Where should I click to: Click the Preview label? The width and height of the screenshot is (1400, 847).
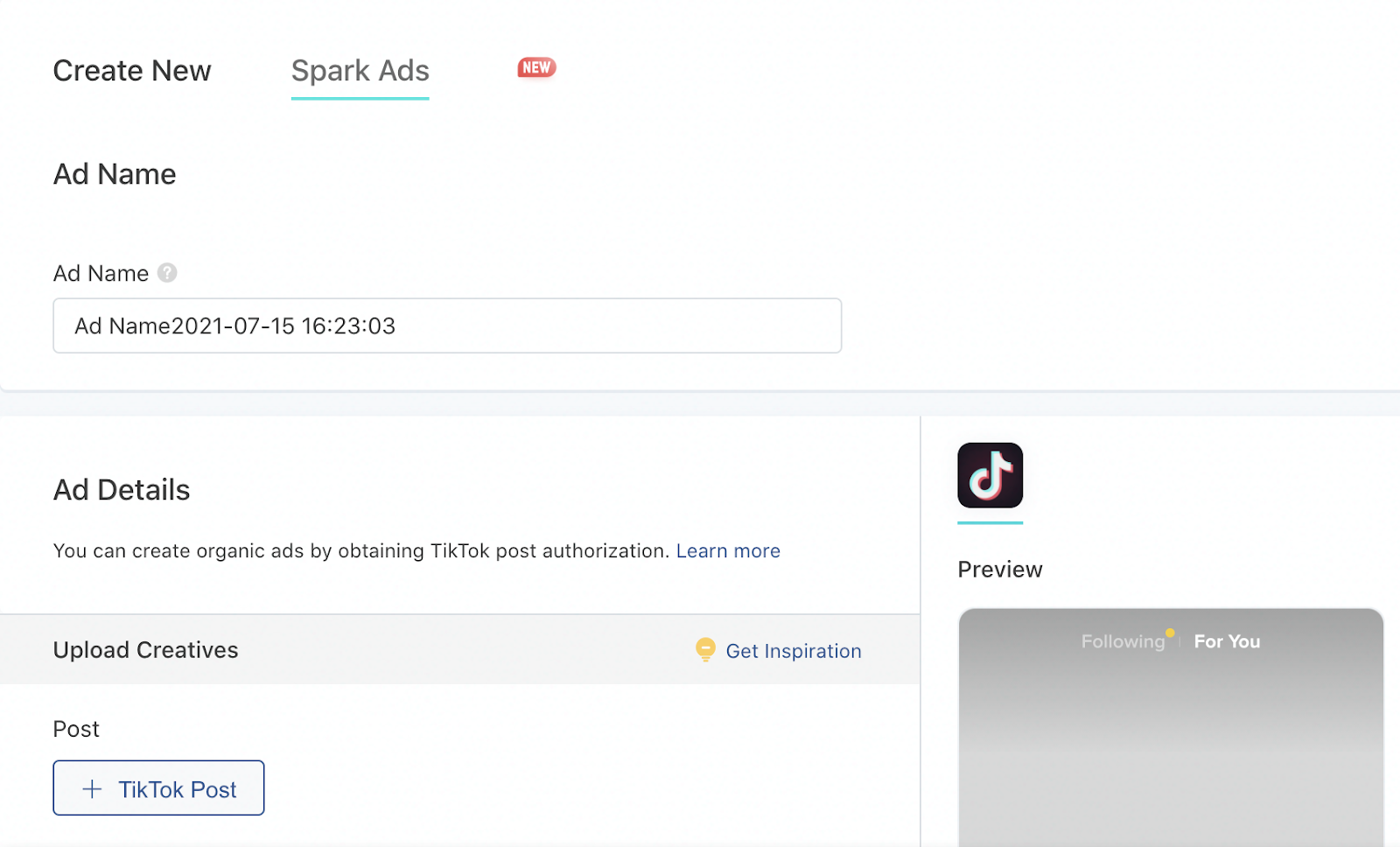click(1000, 570)
